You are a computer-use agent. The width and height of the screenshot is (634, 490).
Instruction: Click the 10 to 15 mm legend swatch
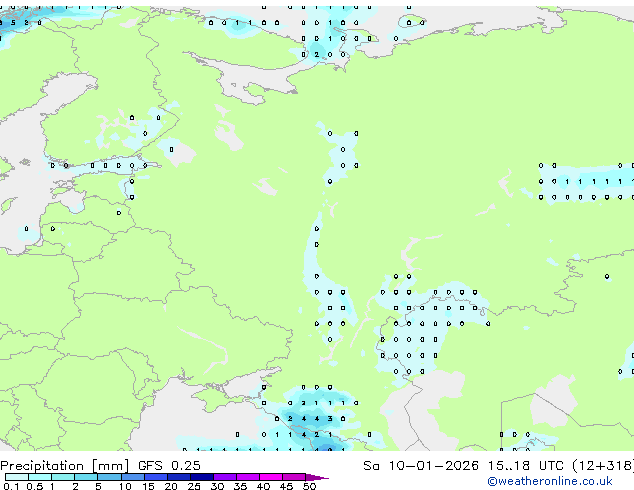pos(132,477)
